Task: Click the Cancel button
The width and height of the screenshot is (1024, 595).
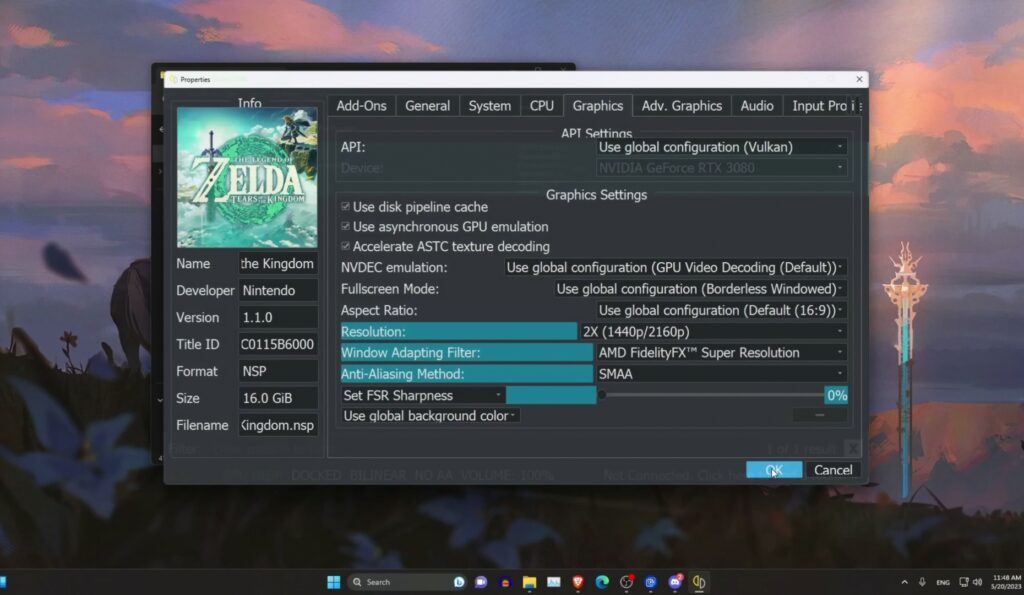Action: pos(833,470)
